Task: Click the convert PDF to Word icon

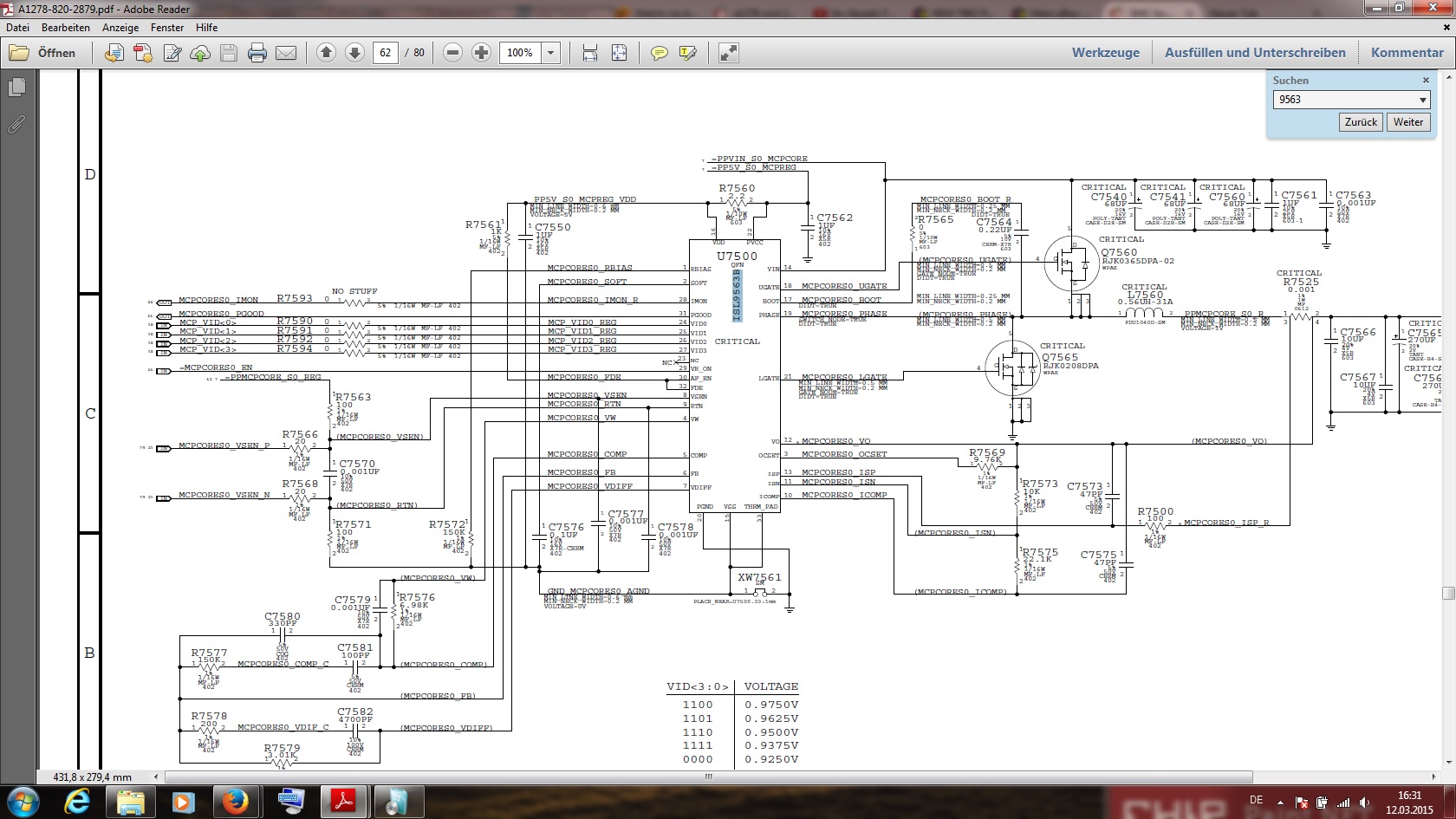Action: pyautogui.click(x=114, y=53)
